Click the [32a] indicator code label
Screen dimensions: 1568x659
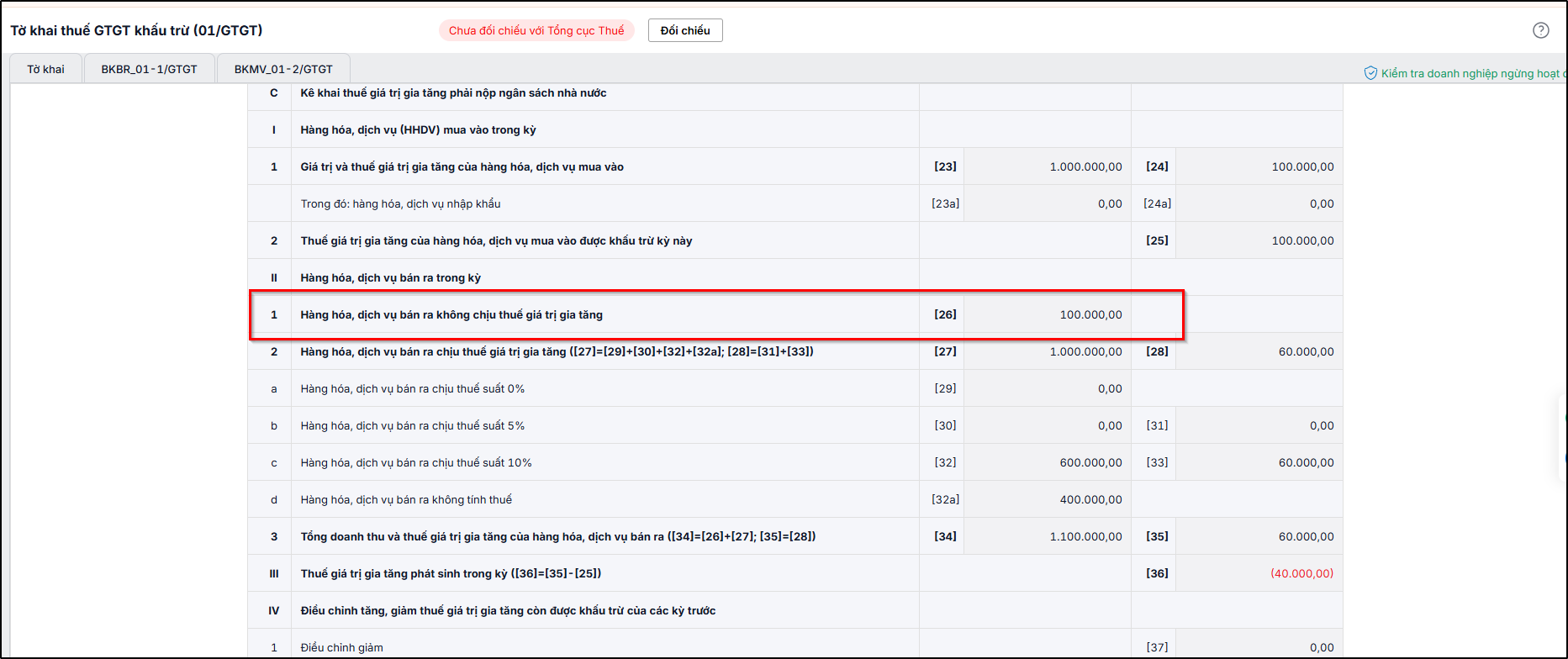945,499
